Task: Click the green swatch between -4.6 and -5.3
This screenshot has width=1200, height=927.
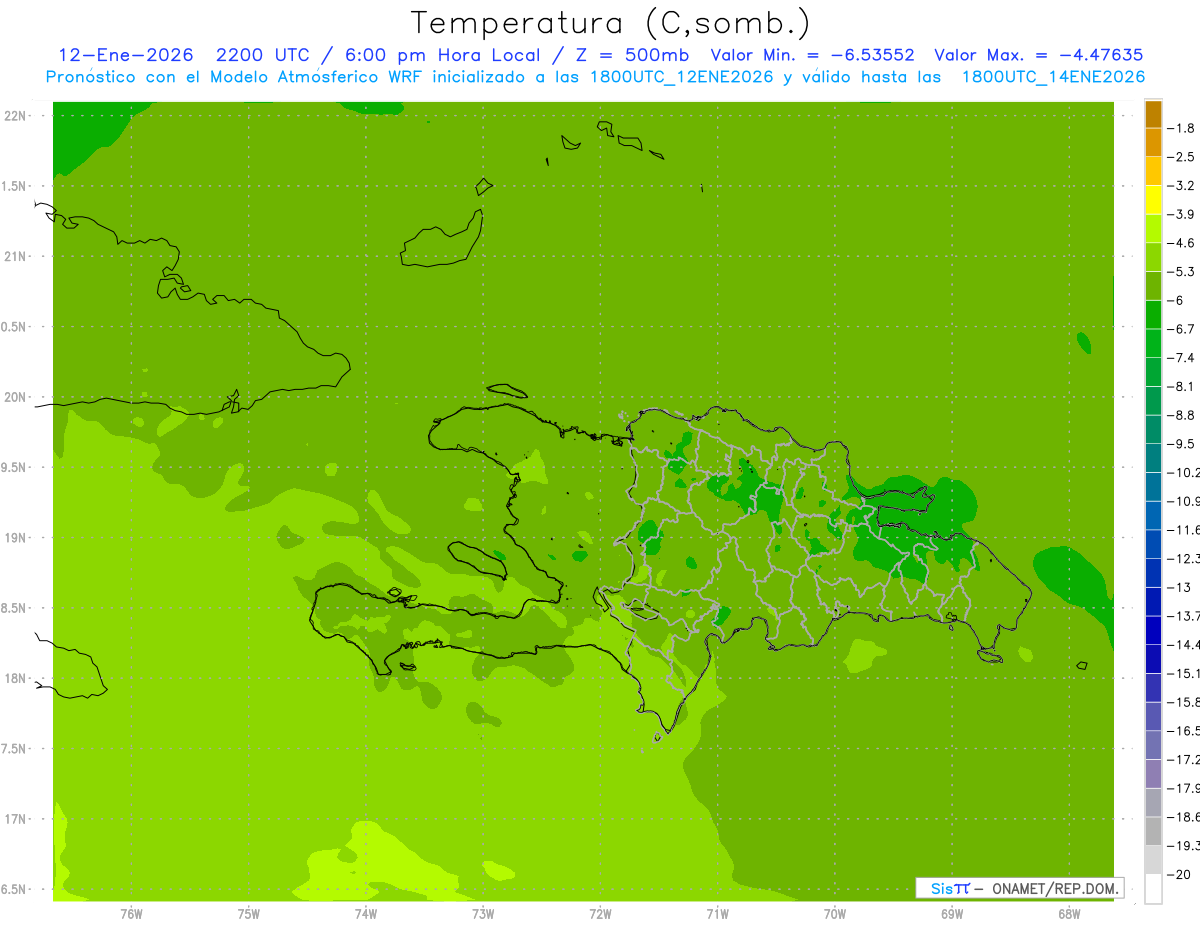Action: 1153,257
